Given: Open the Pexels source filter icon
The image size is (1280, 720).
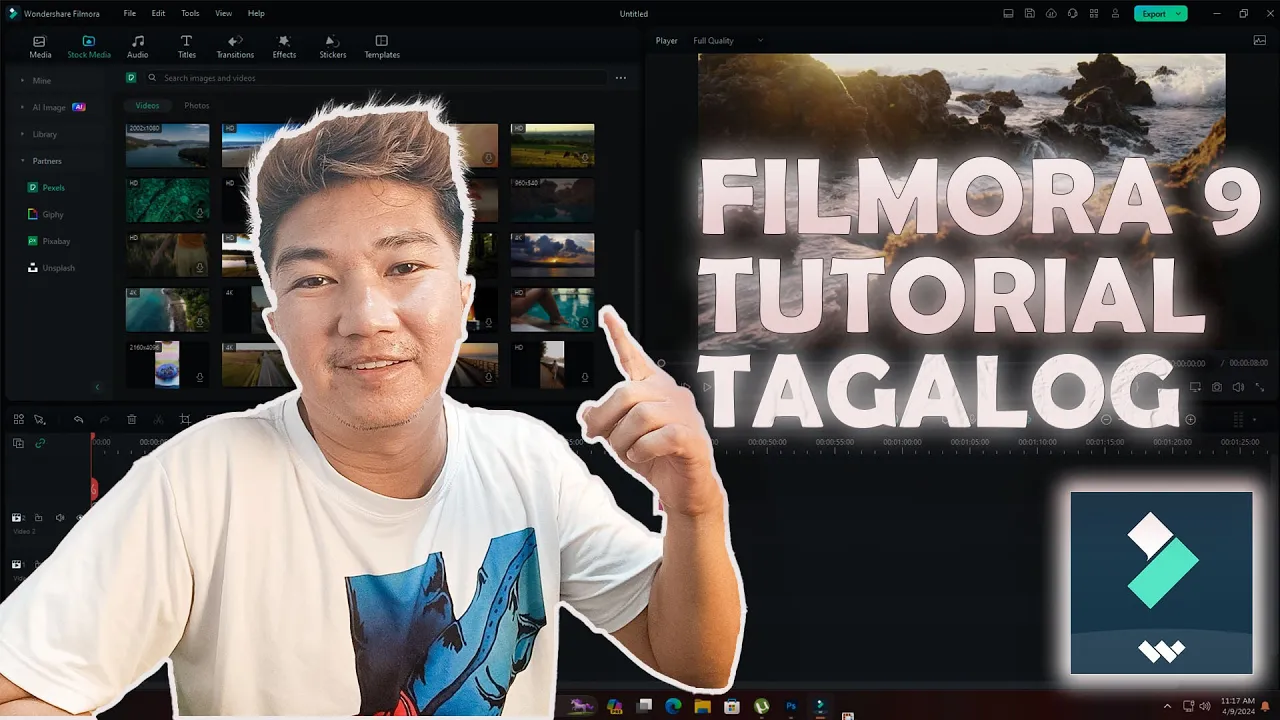Looking at the screenshot, I should point(131,78).
